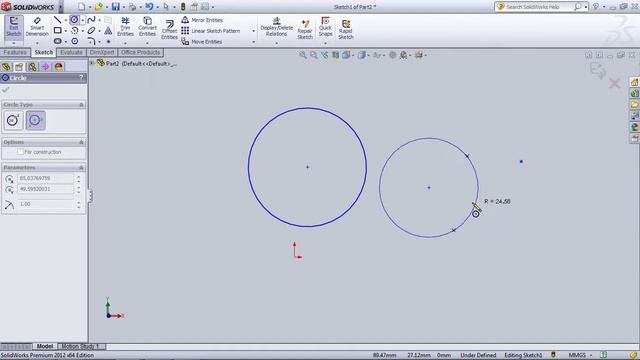
Task: Collapse the Options section
Action: click(x=81, y=142)
